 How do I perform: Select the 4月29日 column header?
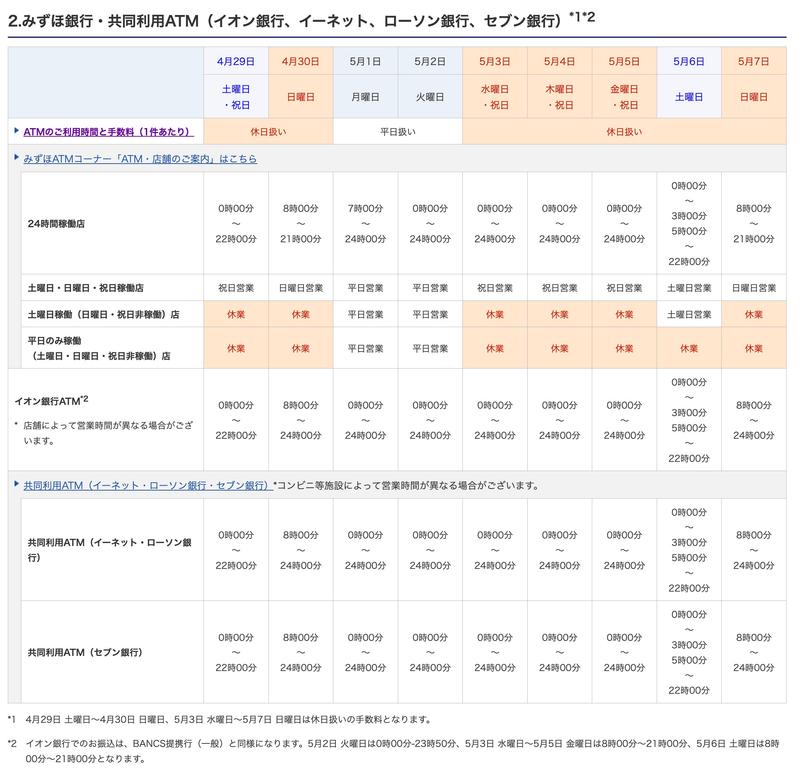coord(236,61)
